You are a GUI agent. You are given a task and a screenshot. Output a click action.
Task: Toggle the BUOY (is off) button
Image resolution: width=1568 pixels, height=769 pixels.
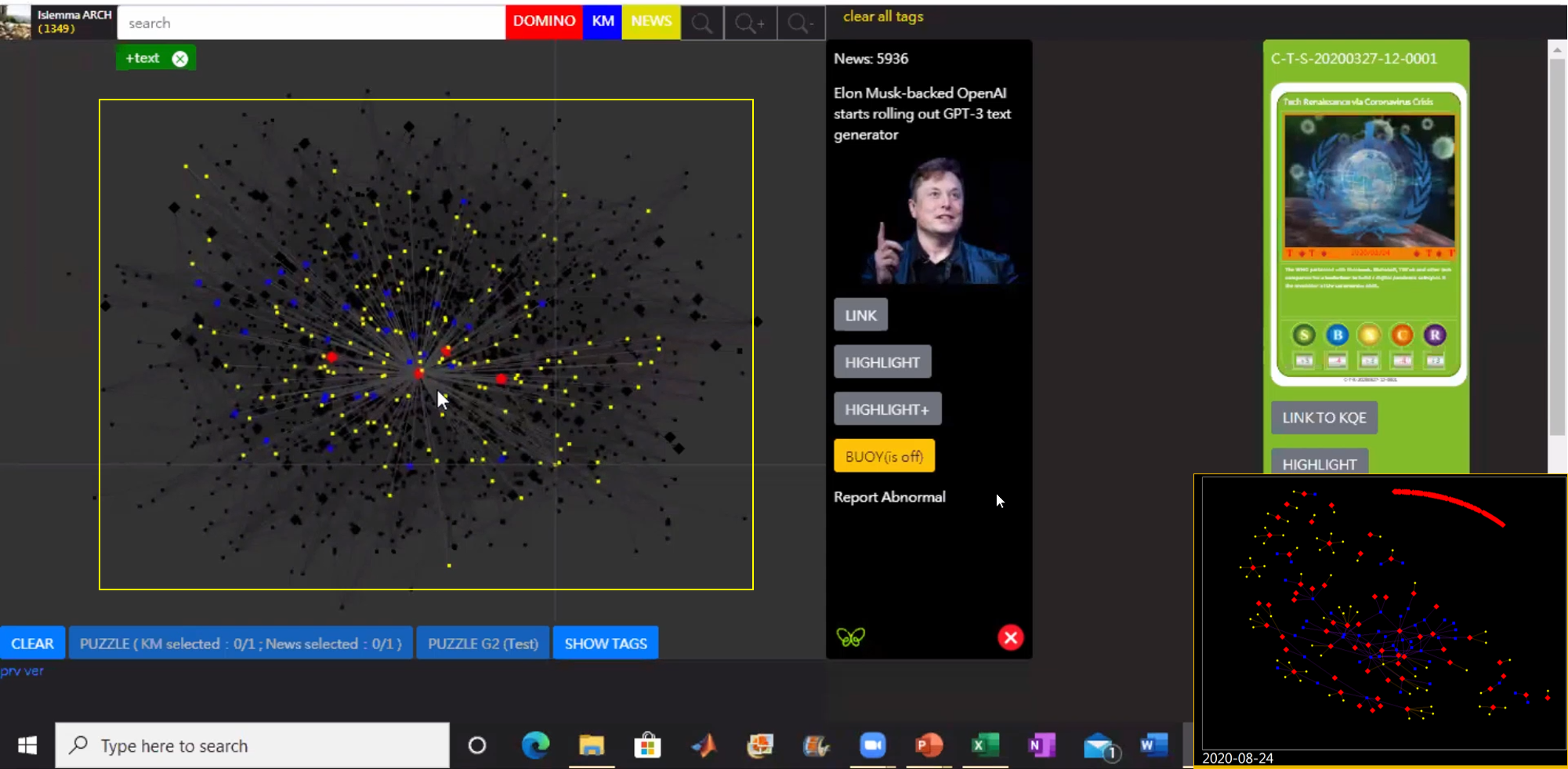coord(884,456)
